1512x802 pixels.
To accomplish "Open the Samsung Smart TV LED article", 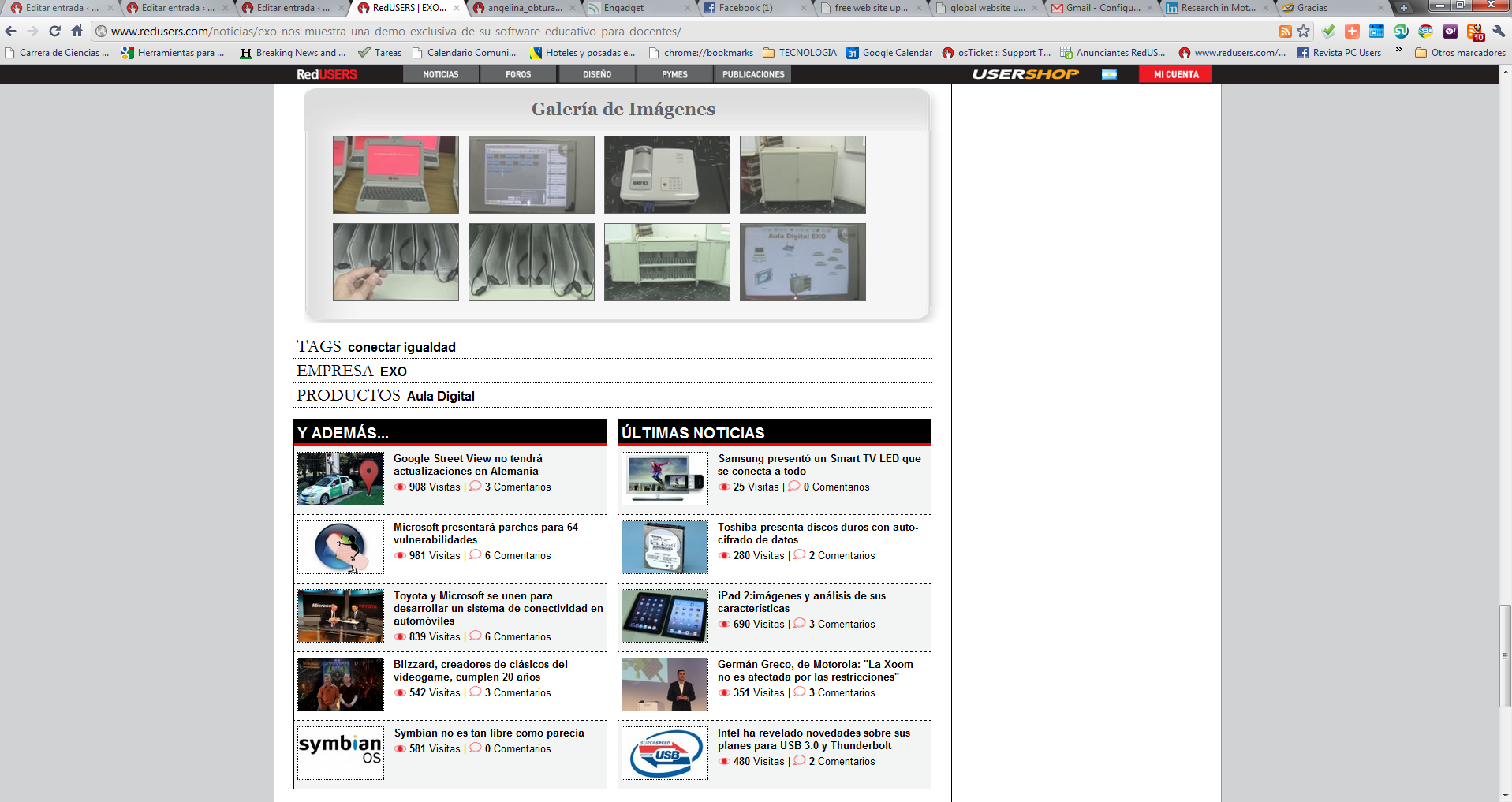I will point(819,464).
